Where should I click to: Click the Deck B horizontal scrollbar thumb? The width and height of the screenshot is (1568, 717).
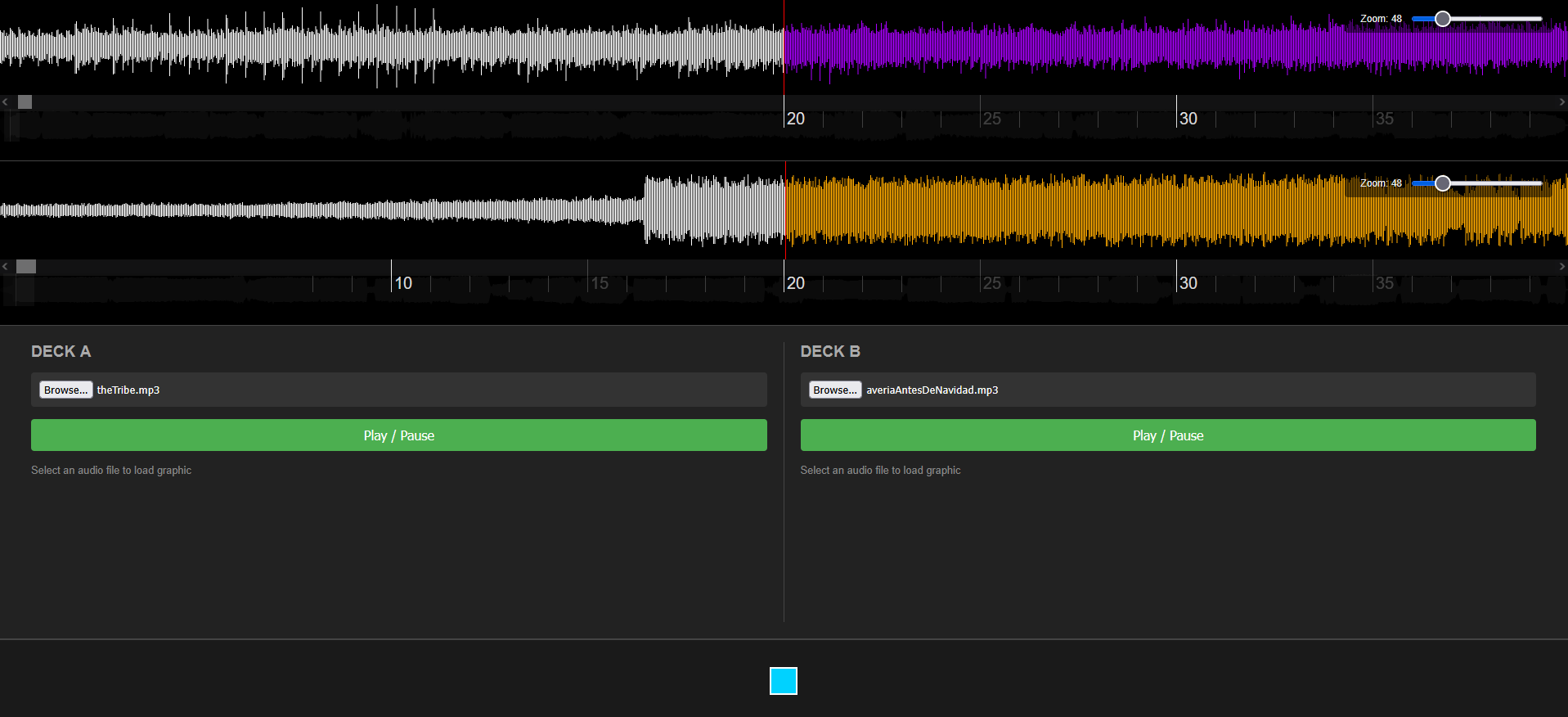tap(26, 267)
